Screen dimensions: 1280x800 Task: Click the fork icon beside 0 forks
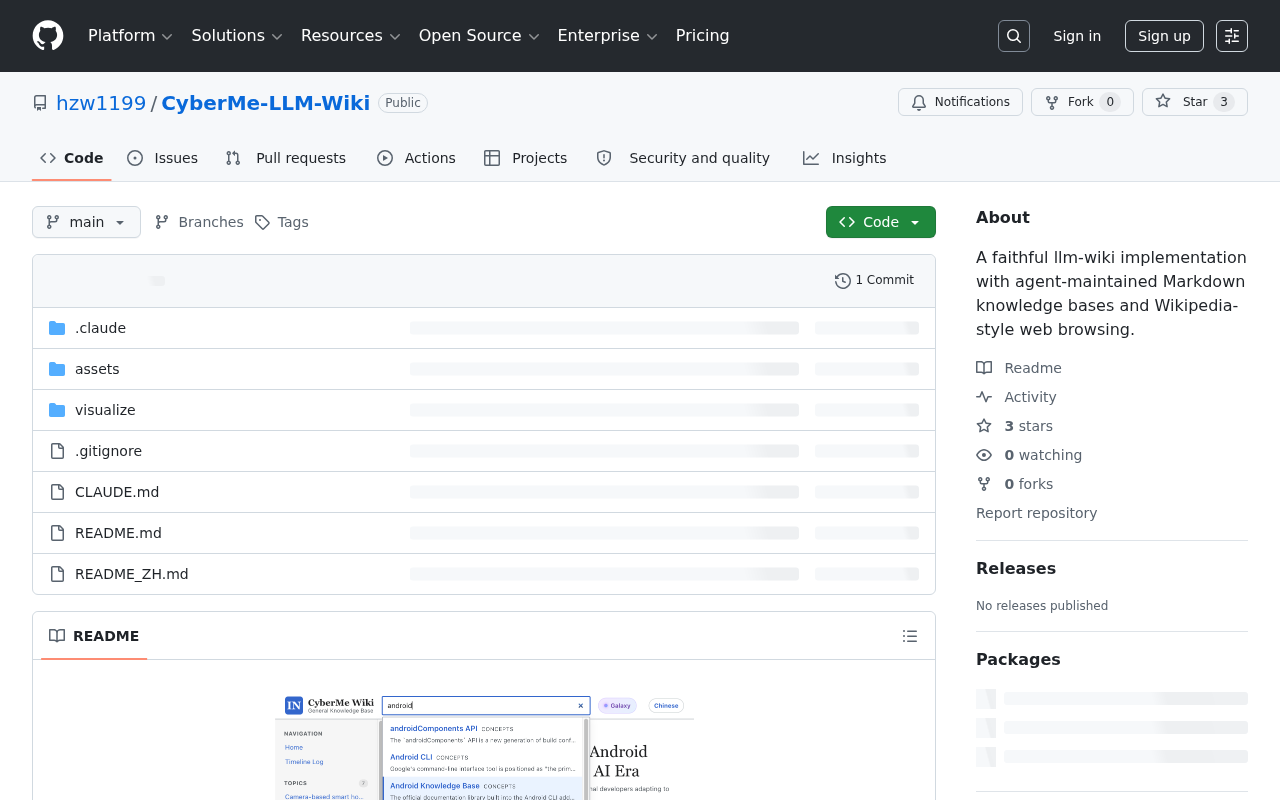point(984,484)
